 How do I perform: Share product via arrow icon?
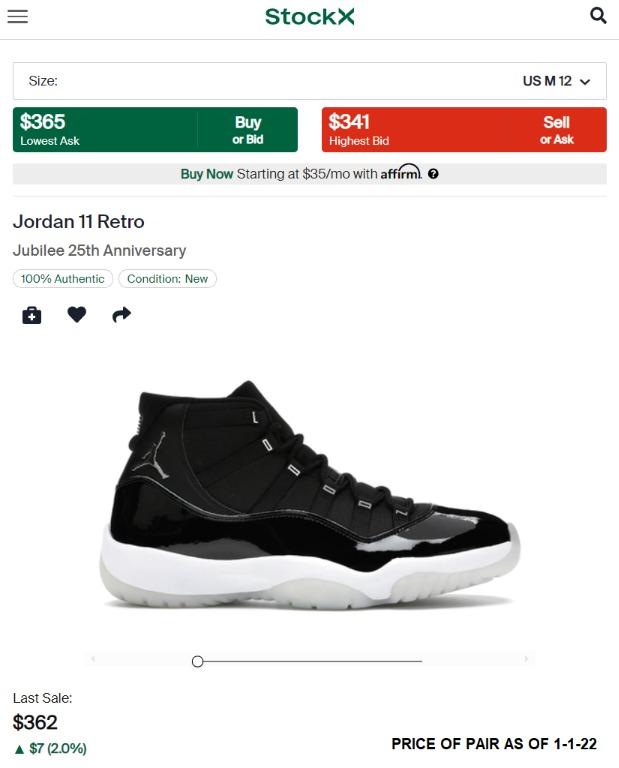click(x=121, y=314)
